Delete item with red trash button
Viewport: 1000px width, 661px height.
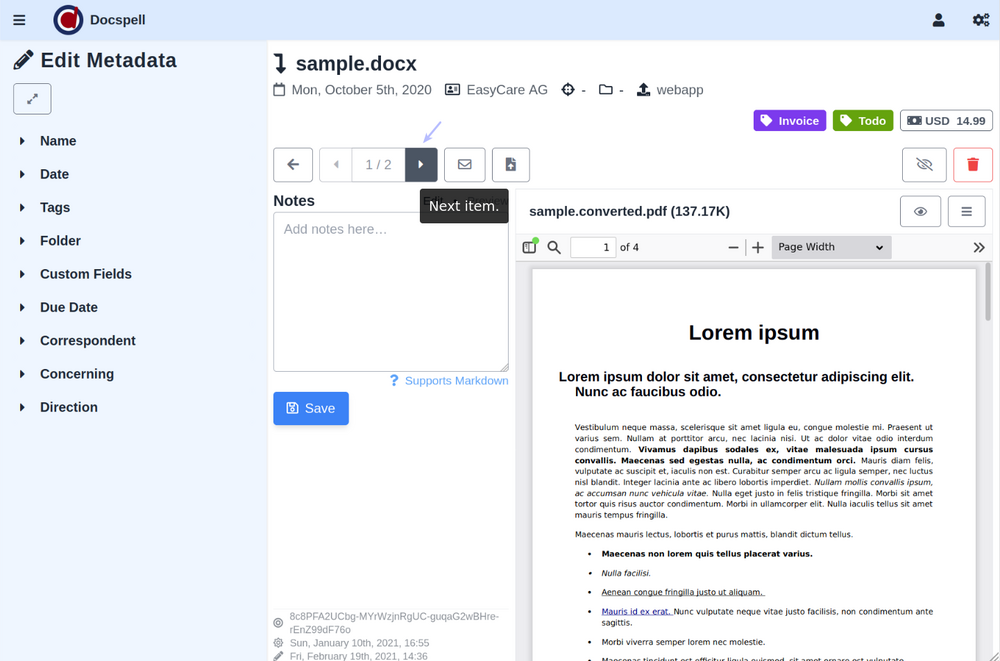click(x=973, y=165)
